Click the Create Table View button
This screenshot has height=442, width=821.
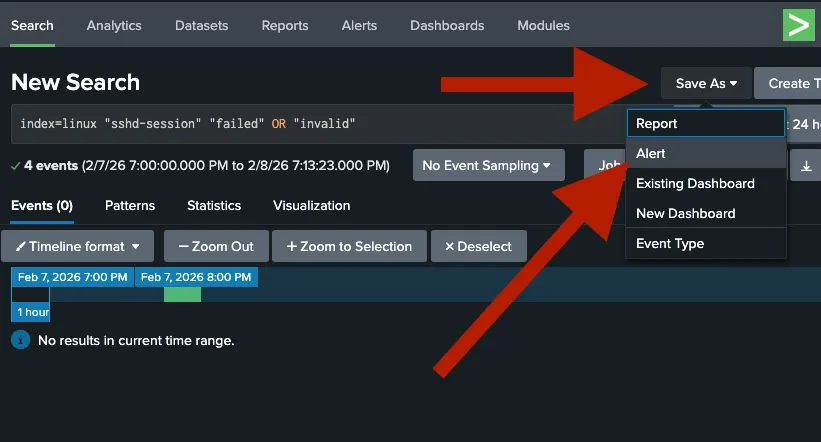pyautogui.click(x=789, y=83)
